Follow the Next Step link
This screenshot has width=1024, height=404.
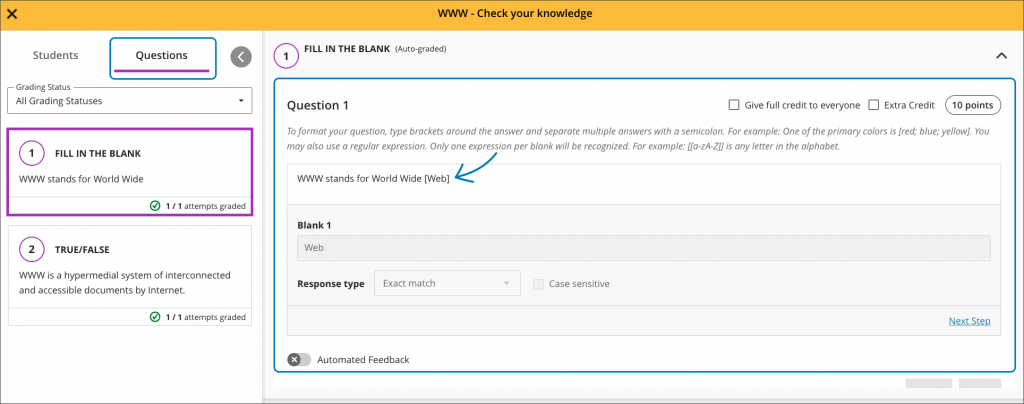point(969,321)
